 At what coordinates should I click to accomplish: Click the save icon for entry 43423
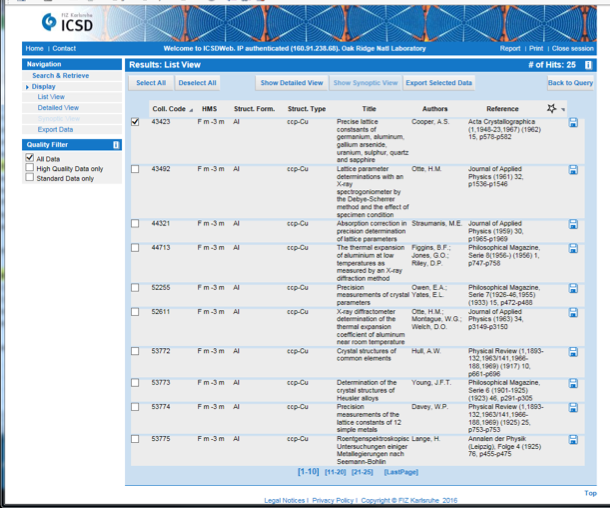pos(574,122)
